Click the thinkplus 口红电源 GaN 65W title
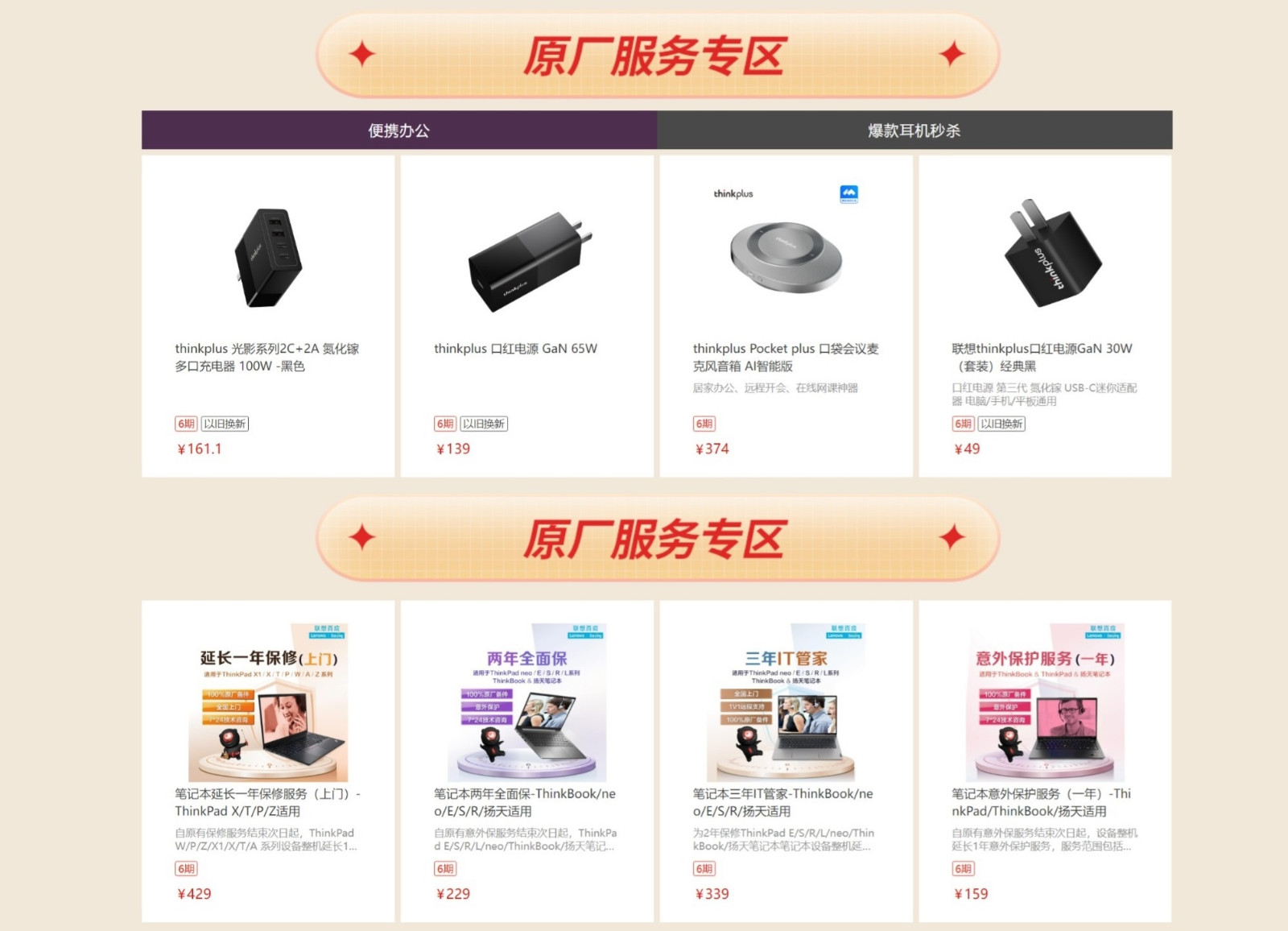Viewport: 1288px width, 931px height. click(516, 349)
